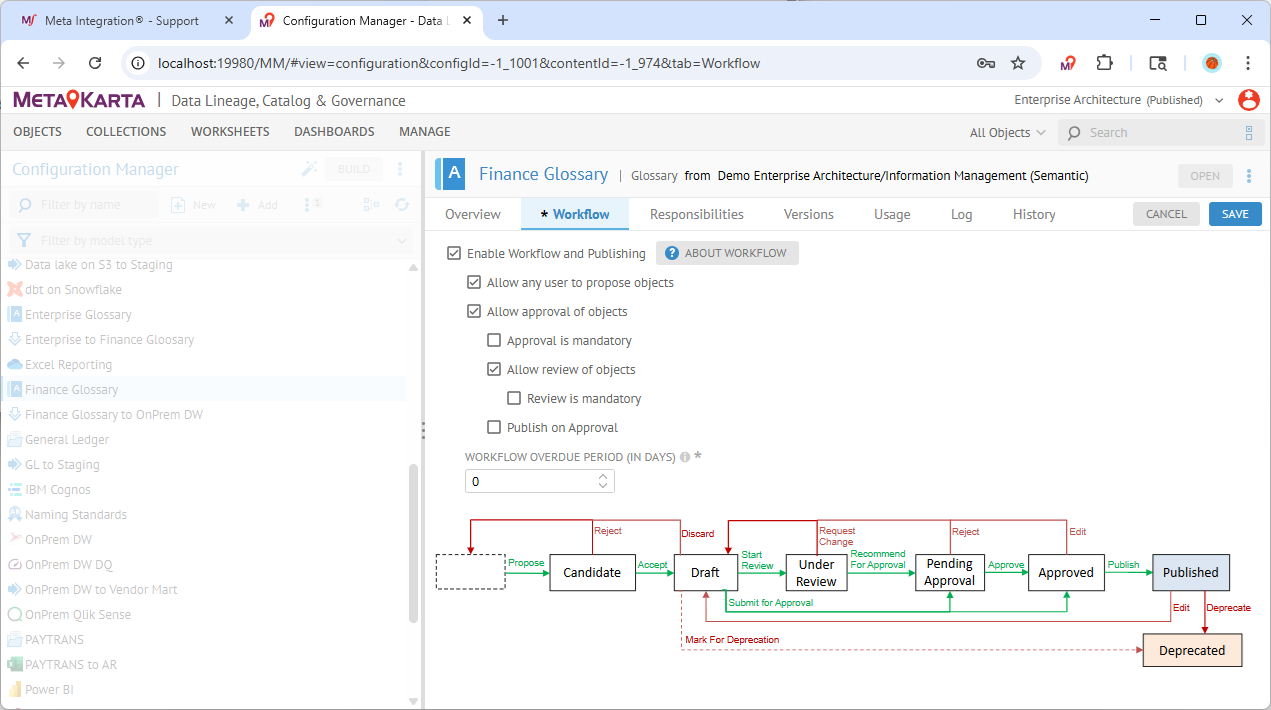
Task: Enable the Approval is mandatory checkbox
Action: click(494, 341)
